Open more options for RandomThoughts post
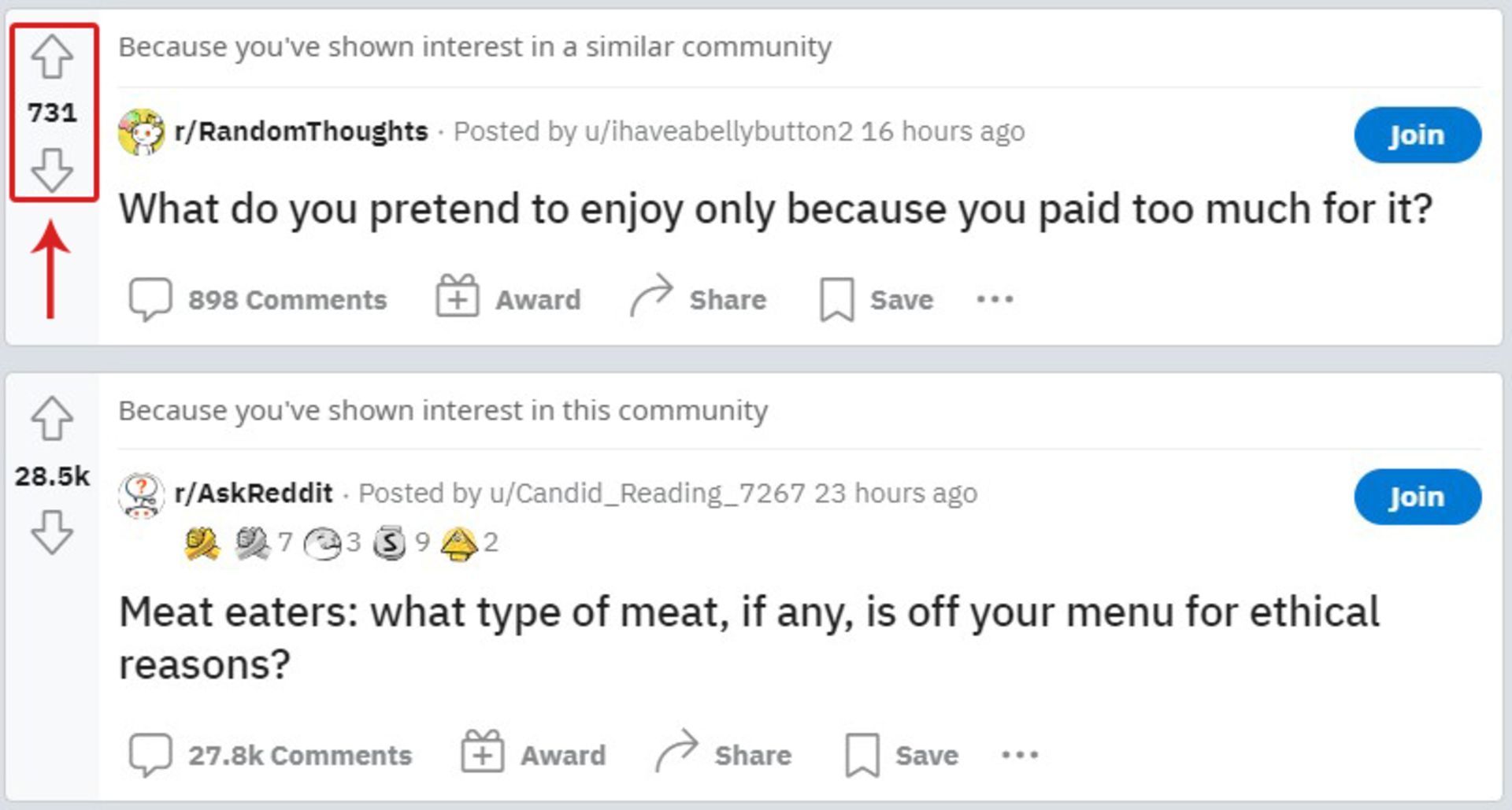The width and height of the screenshot is (1512, 810). 995,299
